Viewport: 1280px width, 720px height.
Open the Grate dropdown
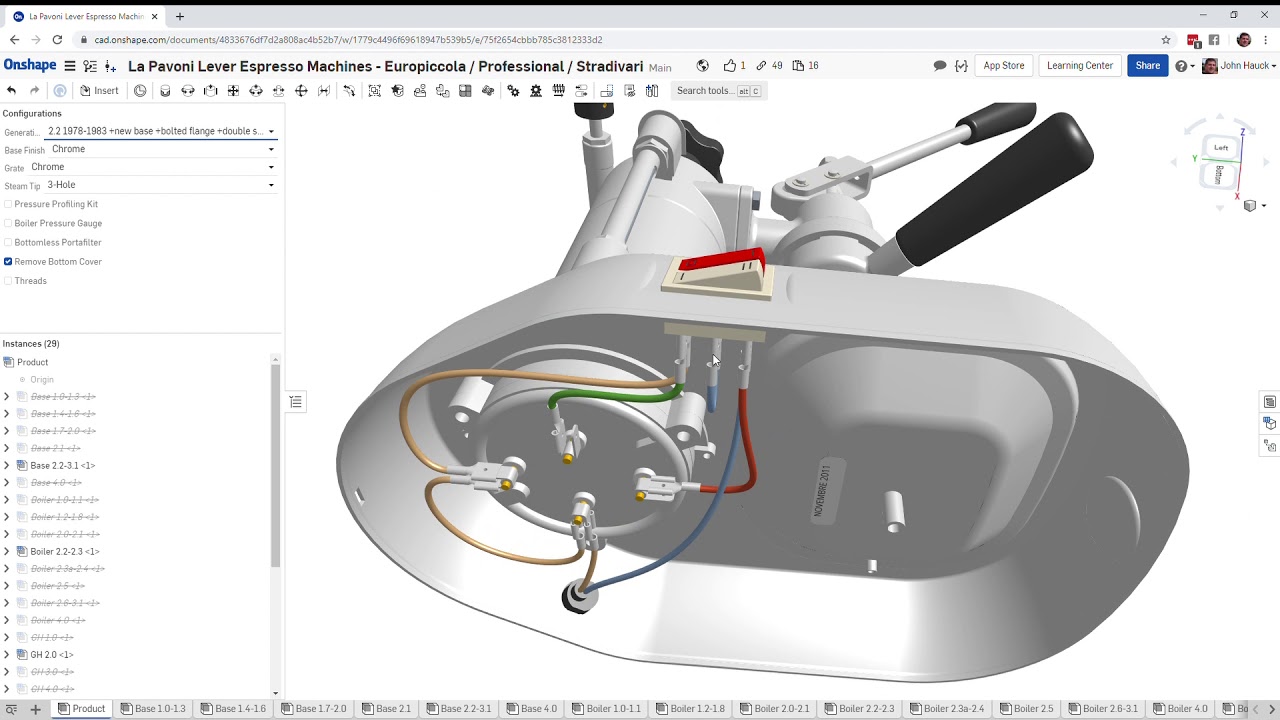point(153,167)
